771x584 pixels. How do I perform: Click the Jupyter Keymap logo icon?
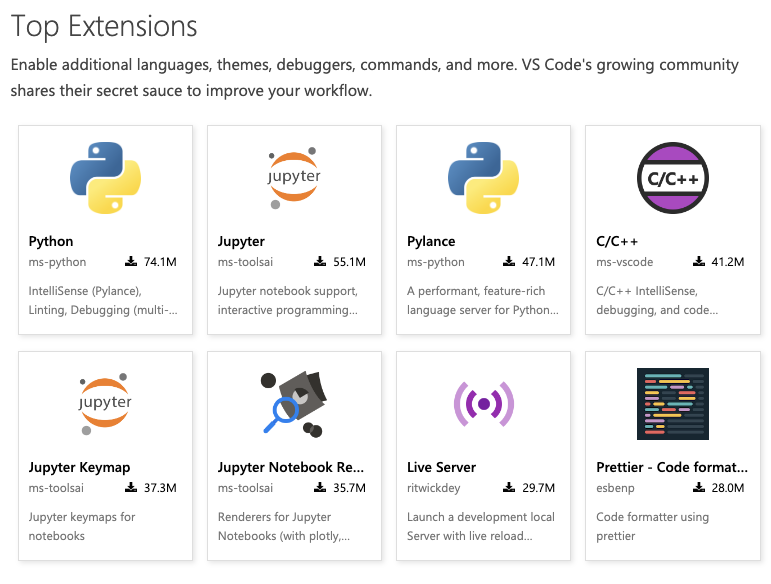(105, 404)
